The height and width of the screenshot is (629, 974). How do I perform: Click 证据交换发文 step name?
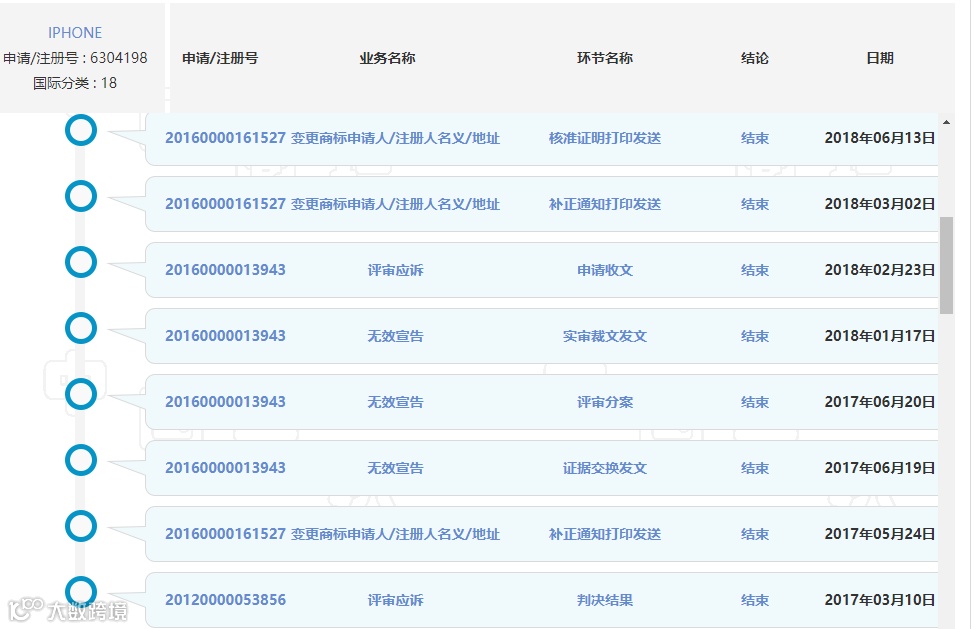[x=605, y=468]
